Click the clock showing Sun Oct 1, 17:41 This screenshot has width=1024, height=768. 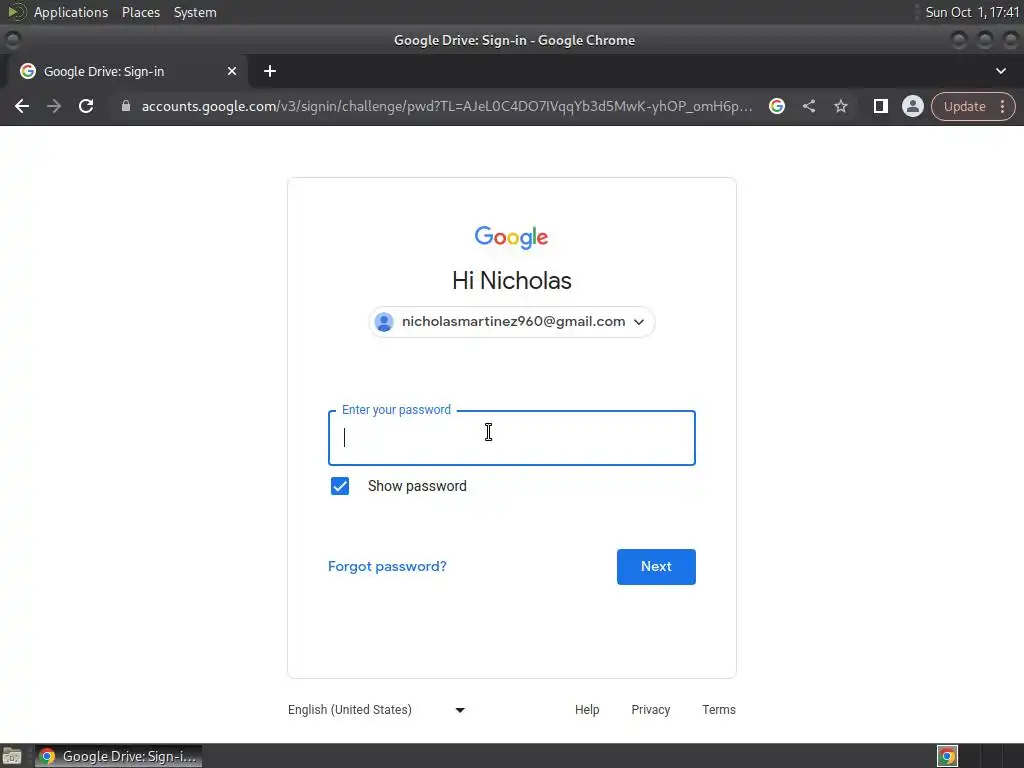(972, 12)
